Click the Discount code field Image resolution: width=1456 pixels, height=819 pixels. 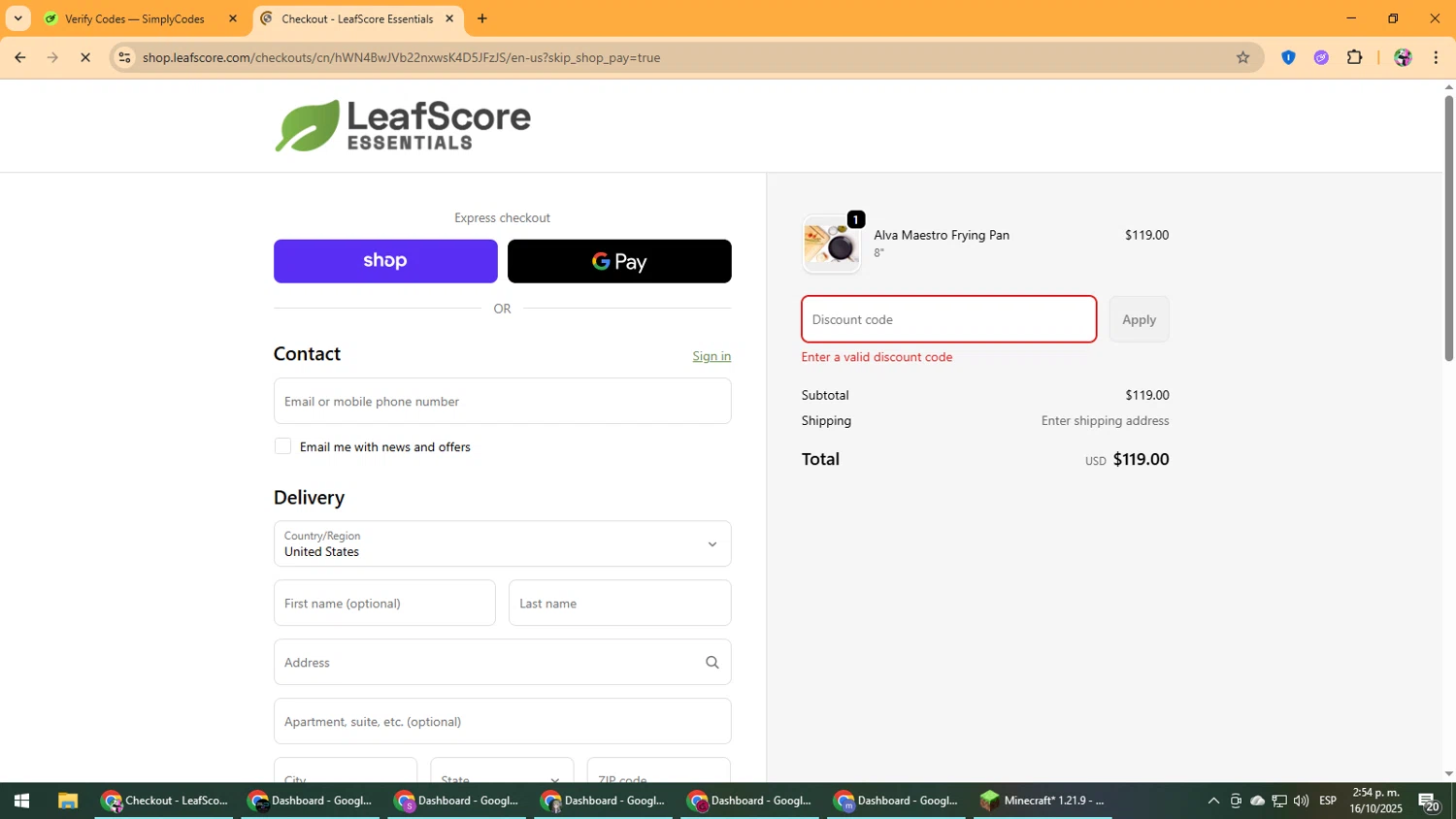pos(948,319)
